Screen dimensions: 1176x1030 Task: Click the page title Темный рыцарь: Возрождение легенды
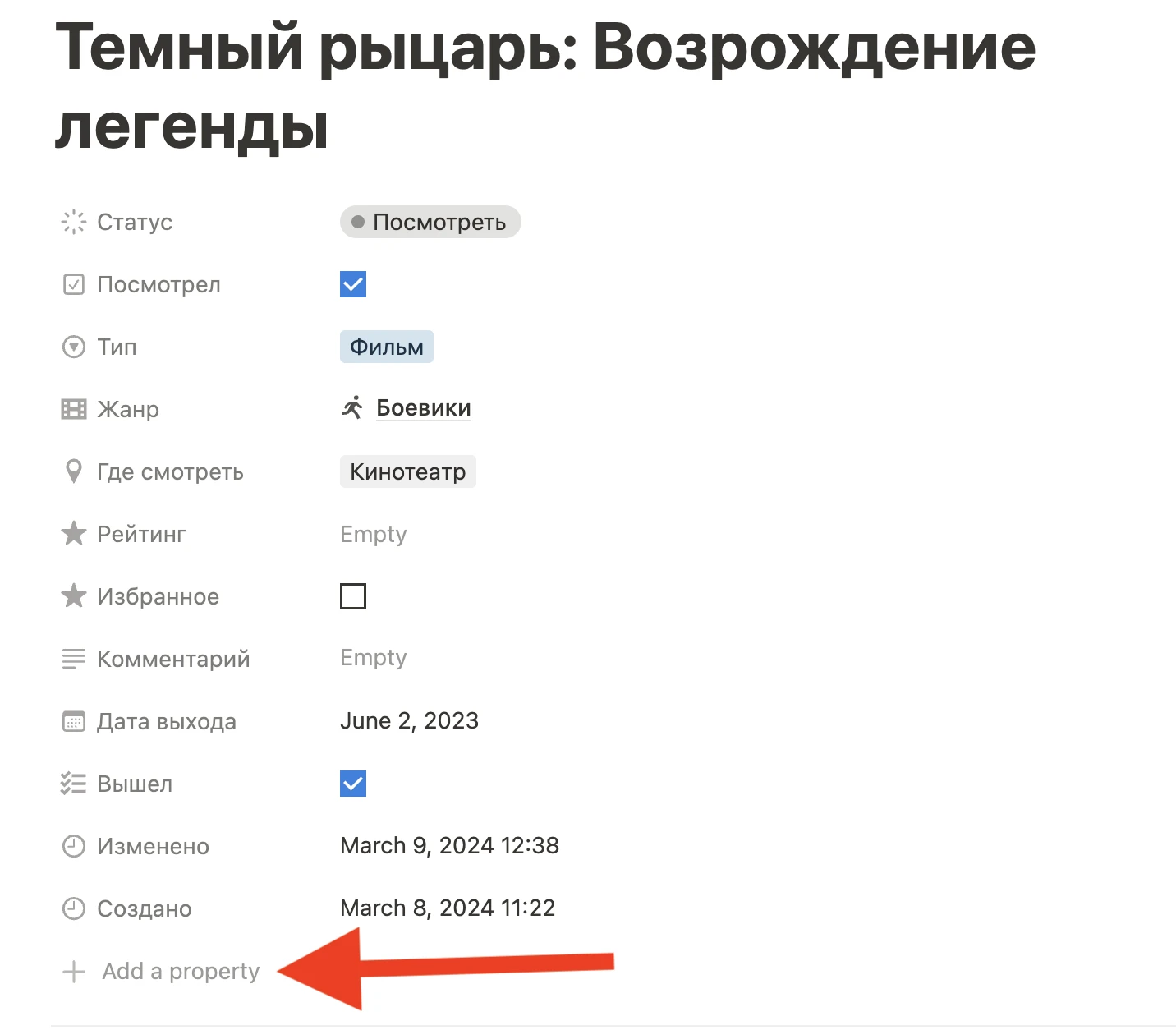[x=545, y=86]
